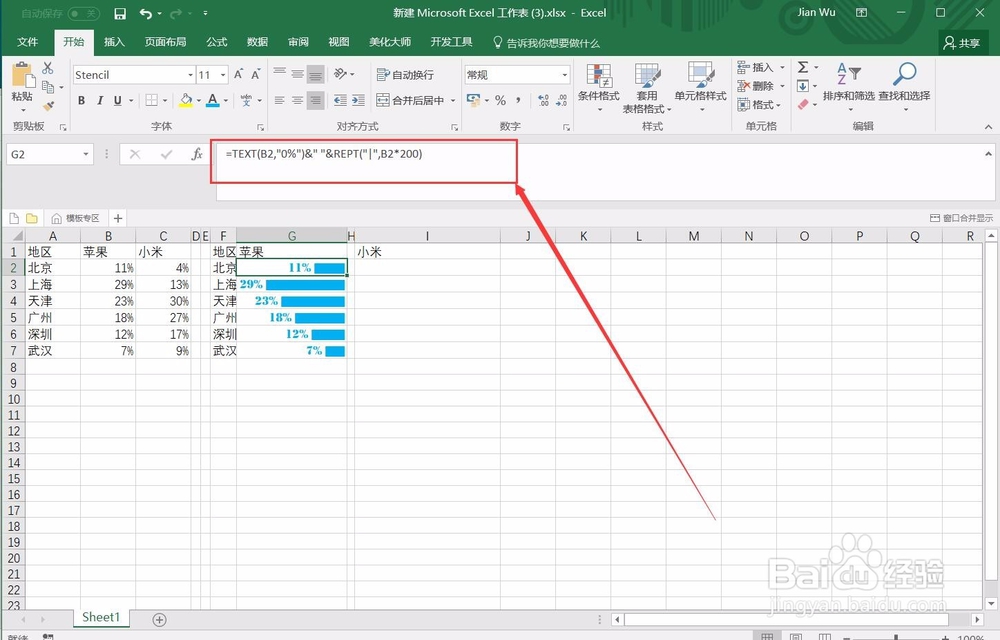Screen dimensions: 1000x640
Task: Click the Undo arrow icon
Action: point(146,13)
